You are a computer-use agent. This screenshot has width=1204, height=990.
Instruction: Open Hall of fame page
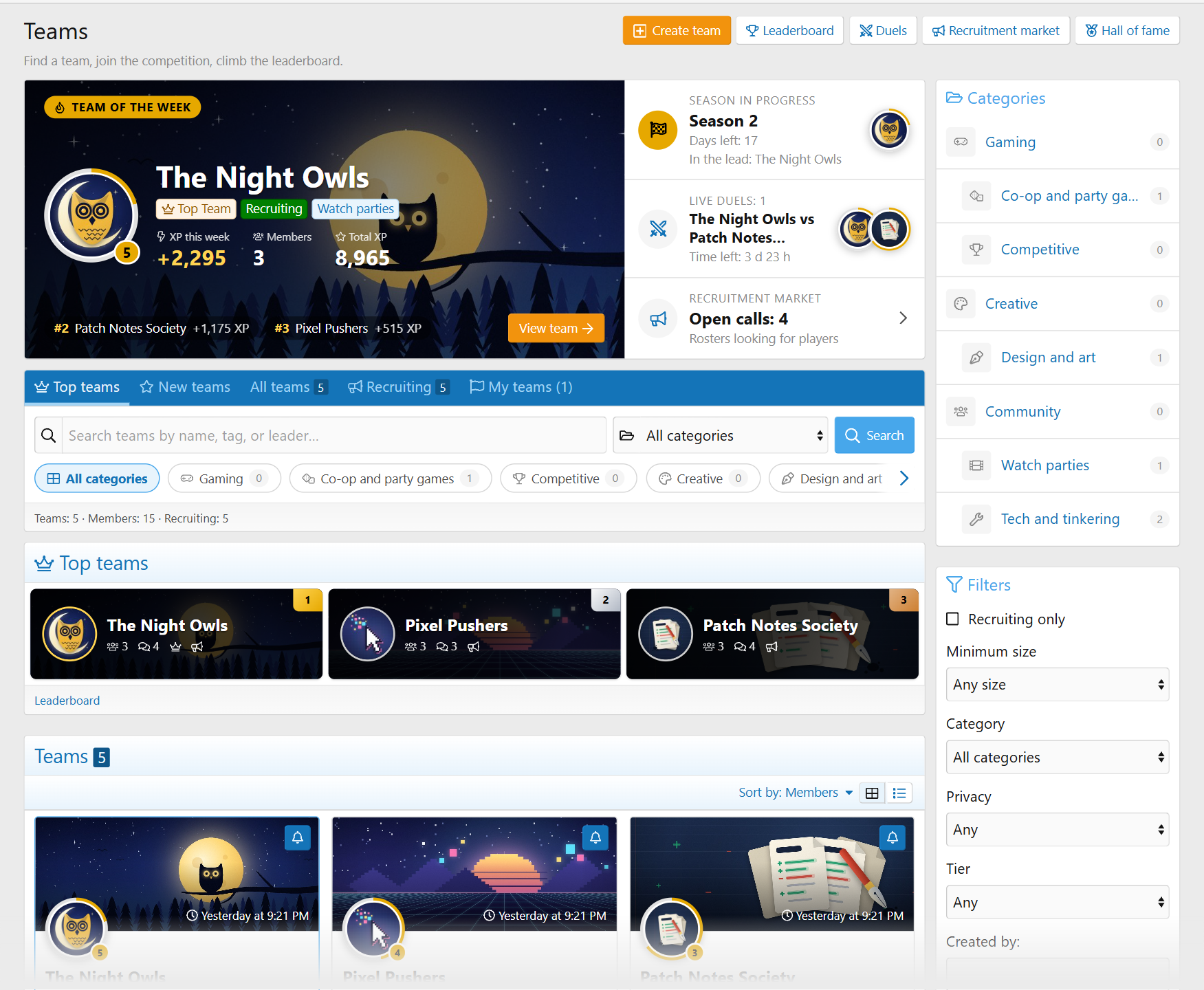coord(1127,30)
